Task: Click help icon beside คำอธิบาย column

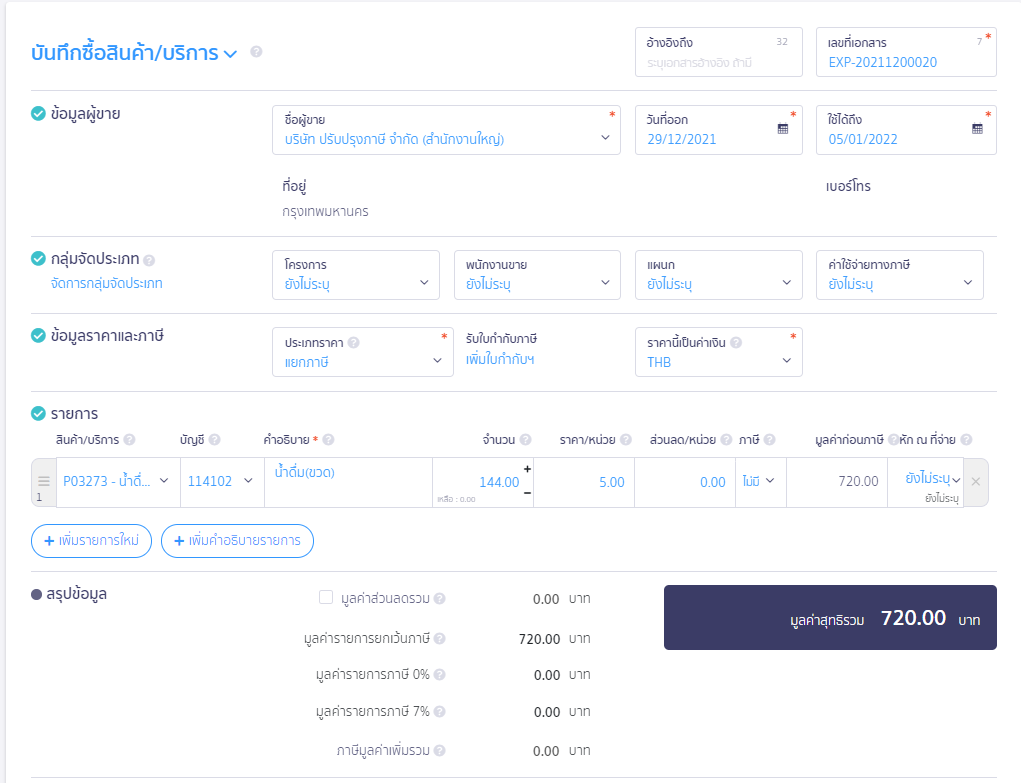Action: [328, 440]
